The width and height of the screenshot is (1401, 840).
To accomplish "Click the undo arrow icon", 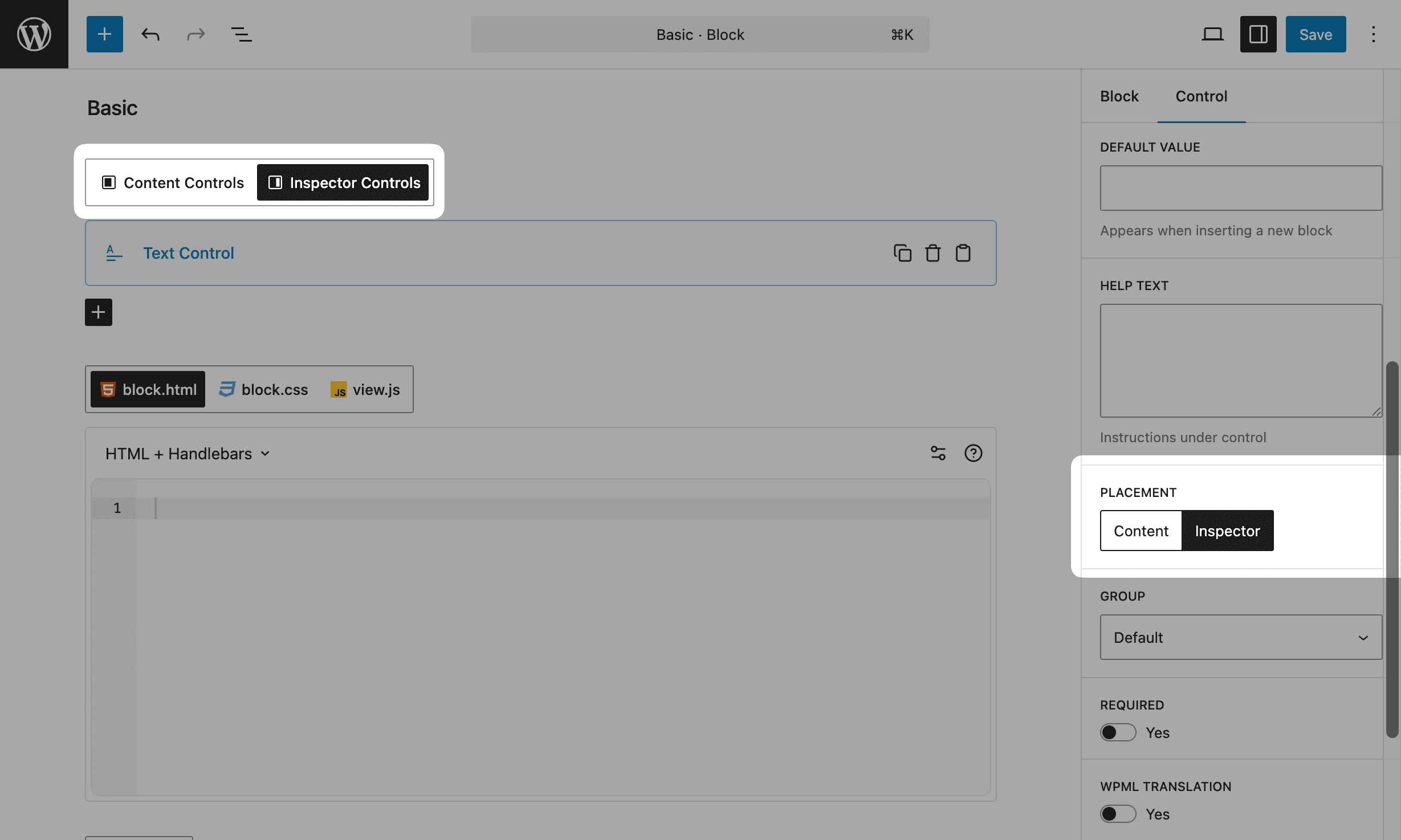I will coord(150,34).
